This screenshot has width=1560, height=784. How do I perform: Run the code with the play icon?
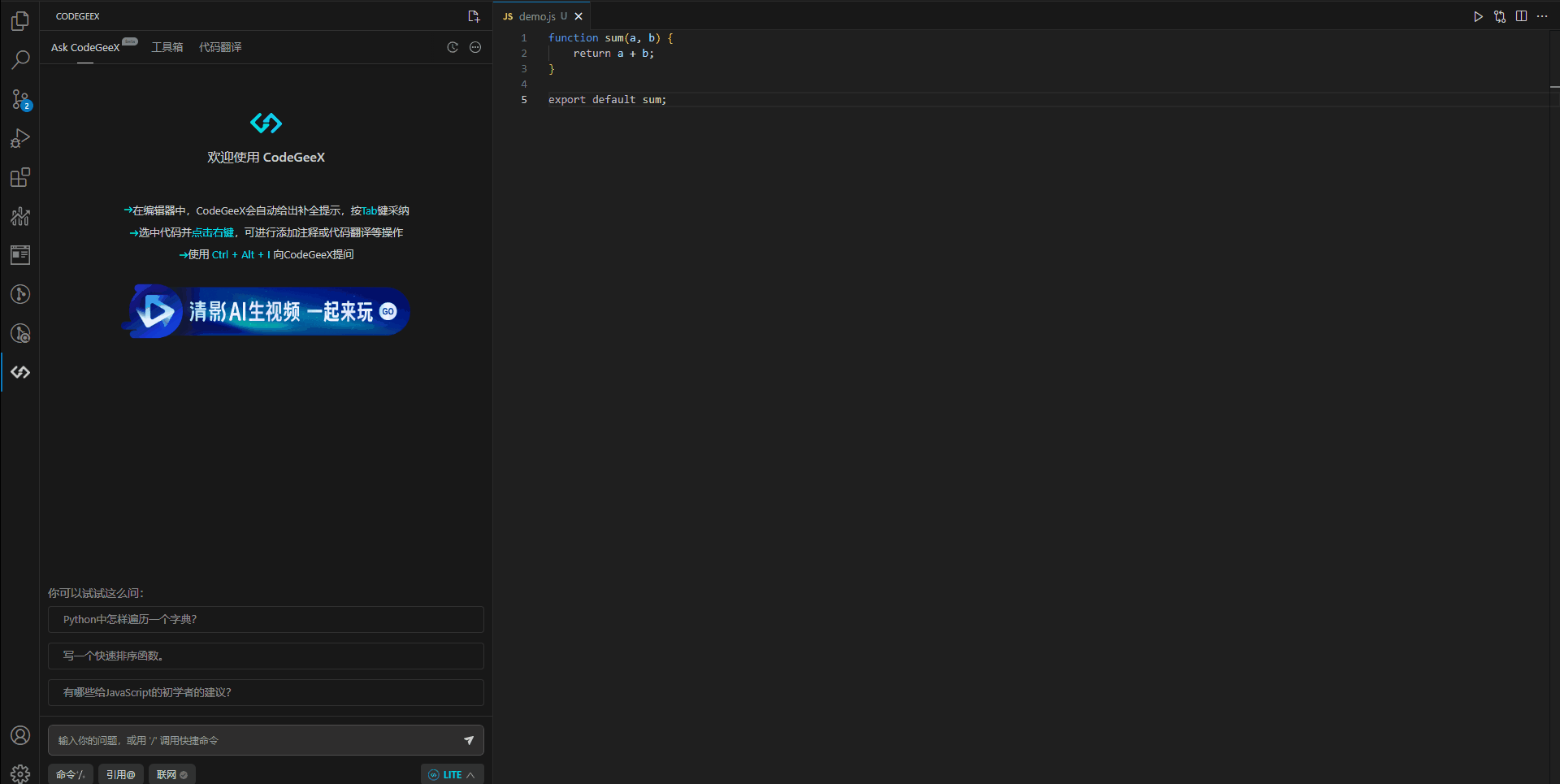(x=1478, y=16)
